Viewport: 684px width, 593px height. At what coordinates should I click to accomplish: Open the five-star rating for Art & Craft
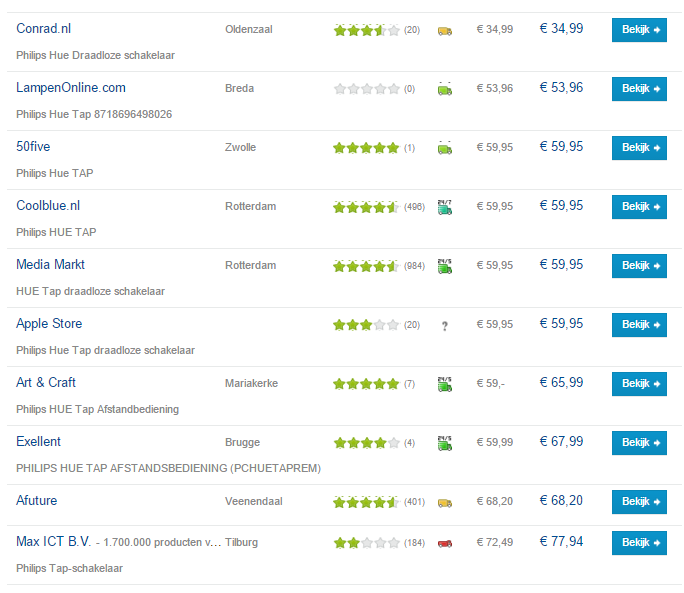(366, 384)
